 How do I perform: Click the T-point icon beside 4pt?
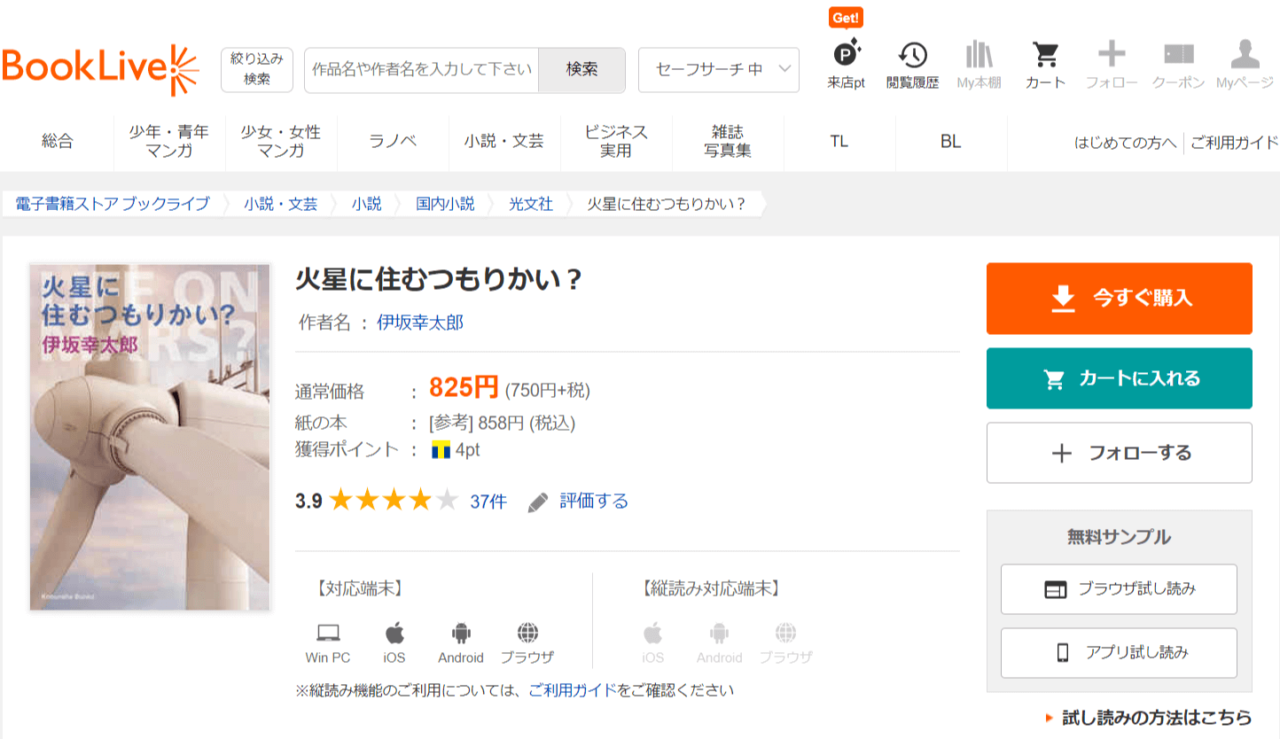(441, 450)
